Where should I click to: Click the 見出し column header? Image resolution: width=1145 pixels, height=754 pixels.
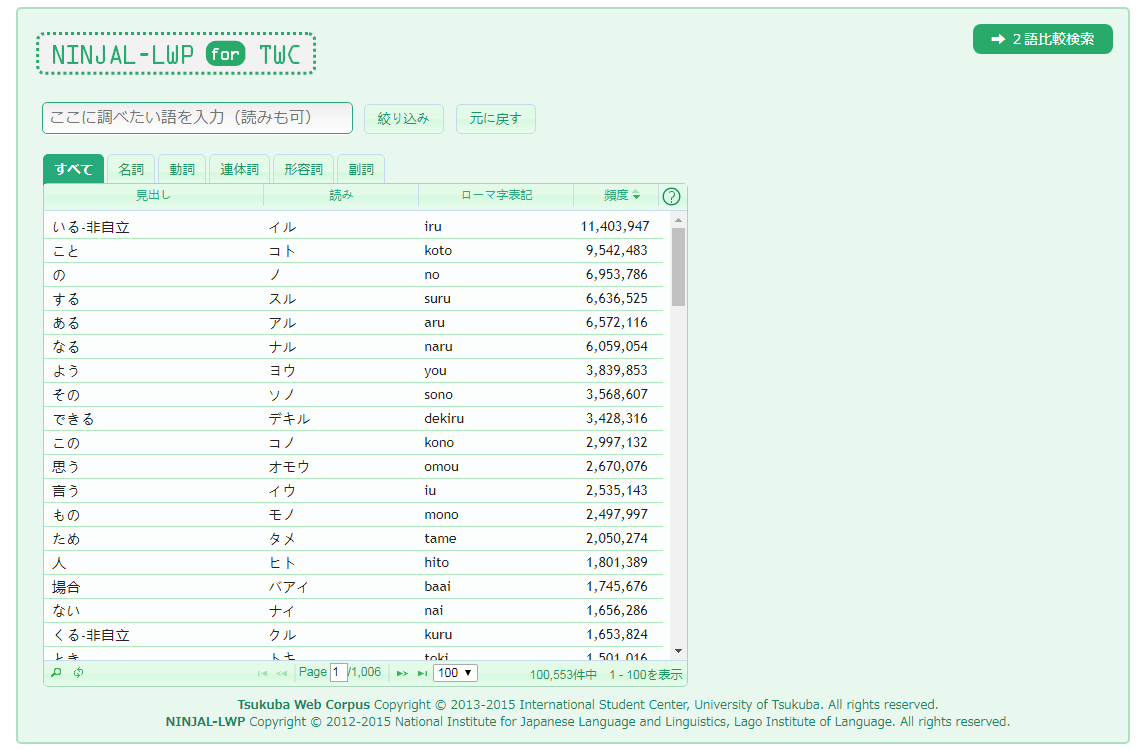point(153,195)
